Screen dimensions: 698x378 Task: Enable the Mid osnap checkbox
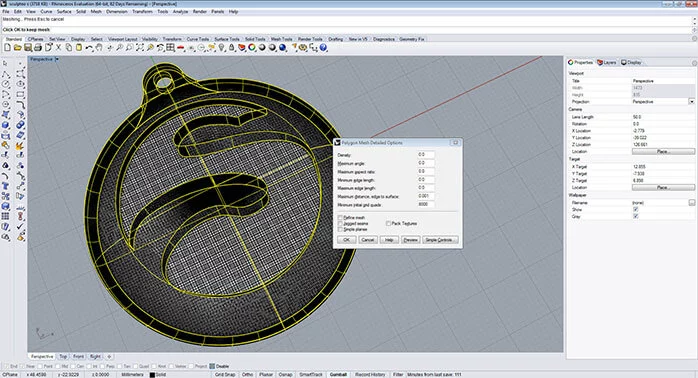tap(58, 366)
